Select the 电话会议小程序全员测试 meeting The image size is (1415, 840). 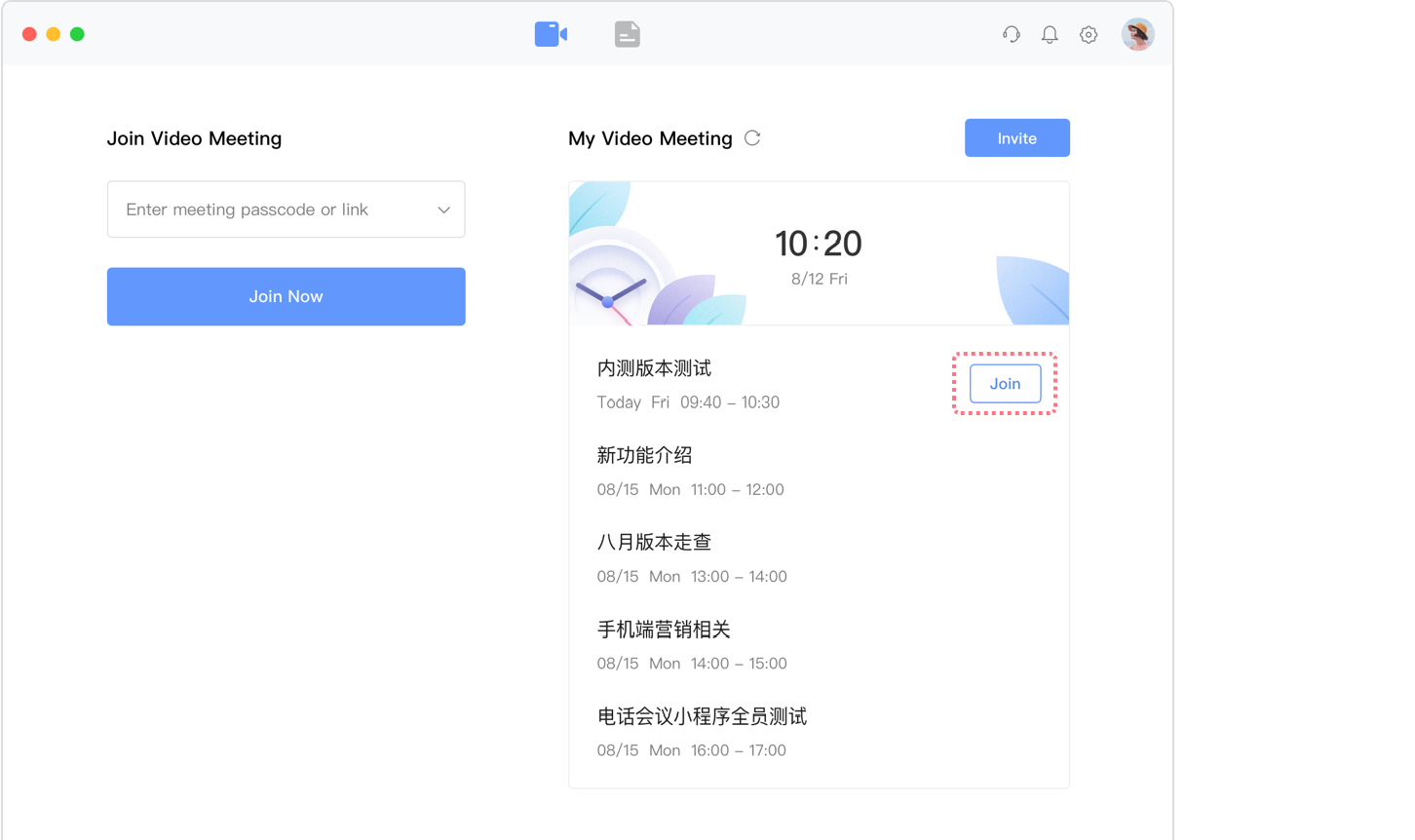pyautogui.click(x=702, y=717)
